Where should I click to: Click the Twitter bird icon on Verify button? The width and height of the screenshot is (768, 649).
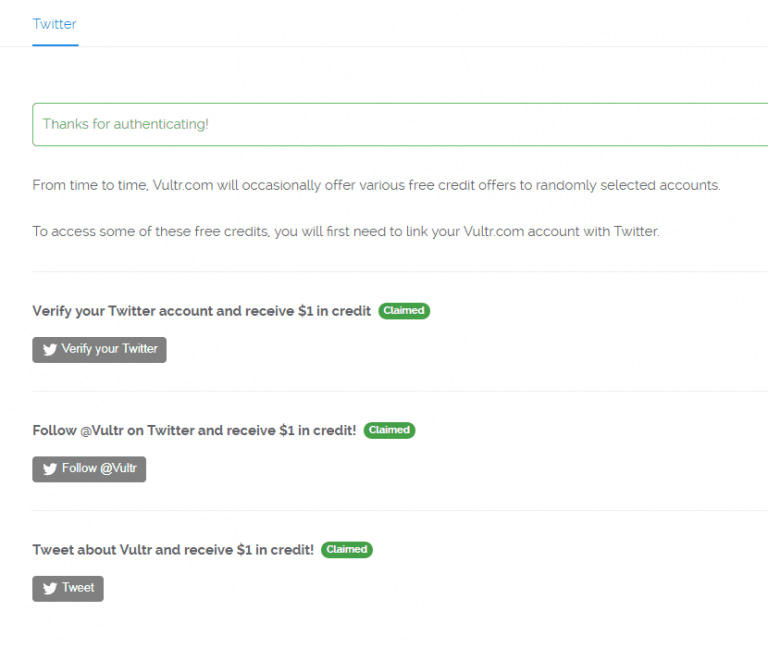[49, 350]
